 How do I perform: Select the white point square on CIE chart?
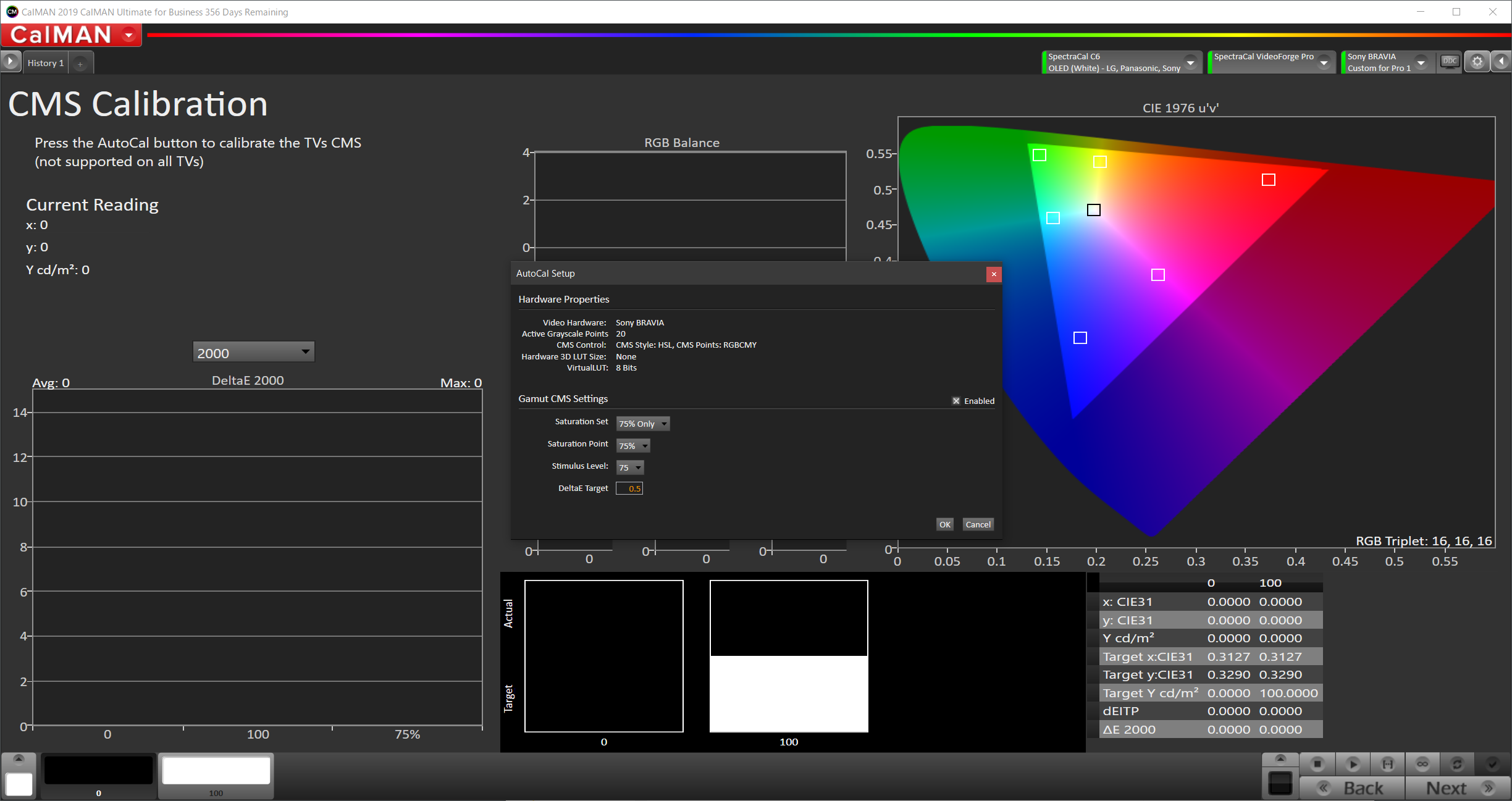(1094, 210)
